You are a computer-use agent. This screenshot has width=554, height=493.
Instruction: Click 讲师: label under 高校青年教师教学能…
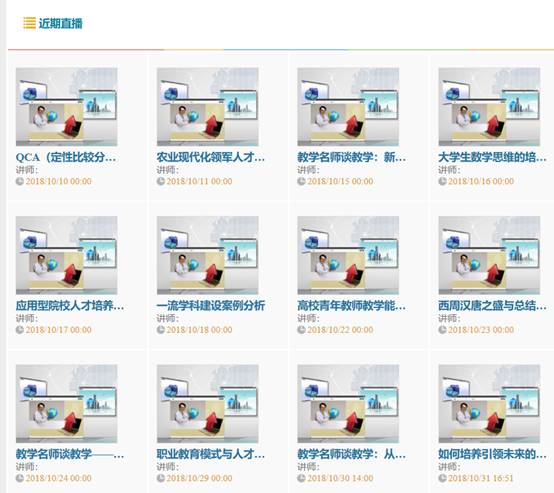[308, 318]
